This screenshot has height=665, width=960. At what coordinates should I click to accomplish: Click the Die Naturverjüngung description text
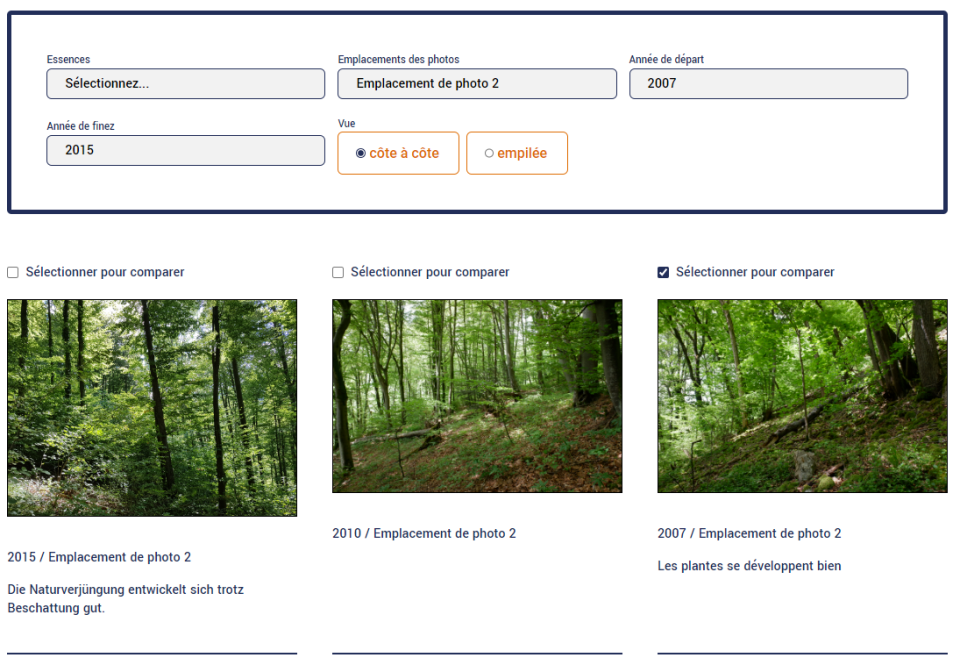(126, 599)
